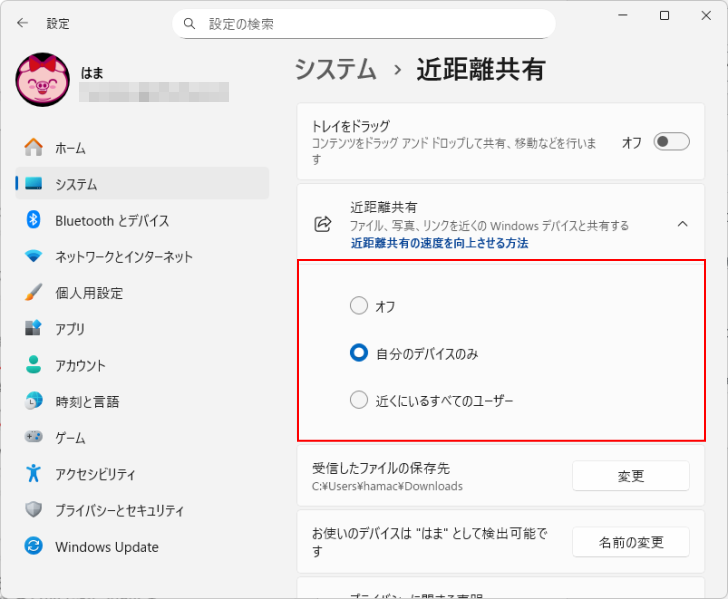Click the アクセシビリティ figure icon
728x599 pixels.
[x=33, y=473]
